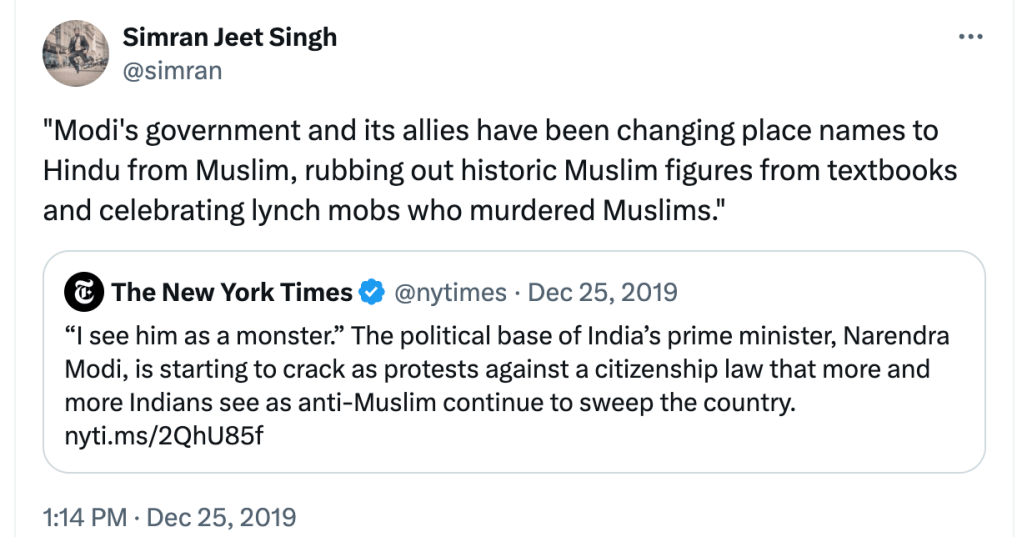Image resolution: width=1022 pixels, height=537 pixels.
Task: Open the more options ellipsis menu
Action: tap(971, 38)
